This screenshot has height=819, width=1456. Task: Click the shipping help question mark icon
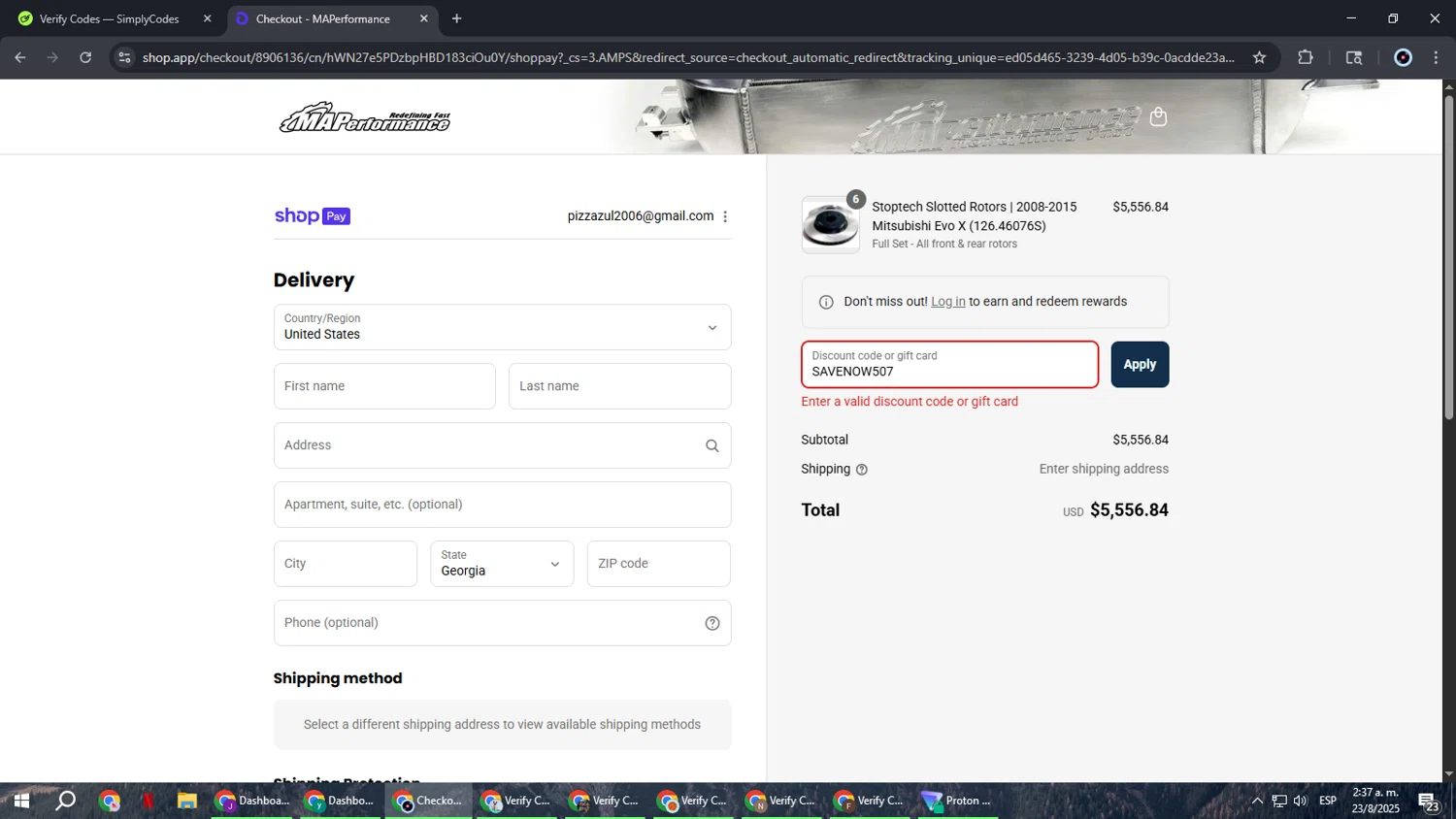(x=862, y=470)
